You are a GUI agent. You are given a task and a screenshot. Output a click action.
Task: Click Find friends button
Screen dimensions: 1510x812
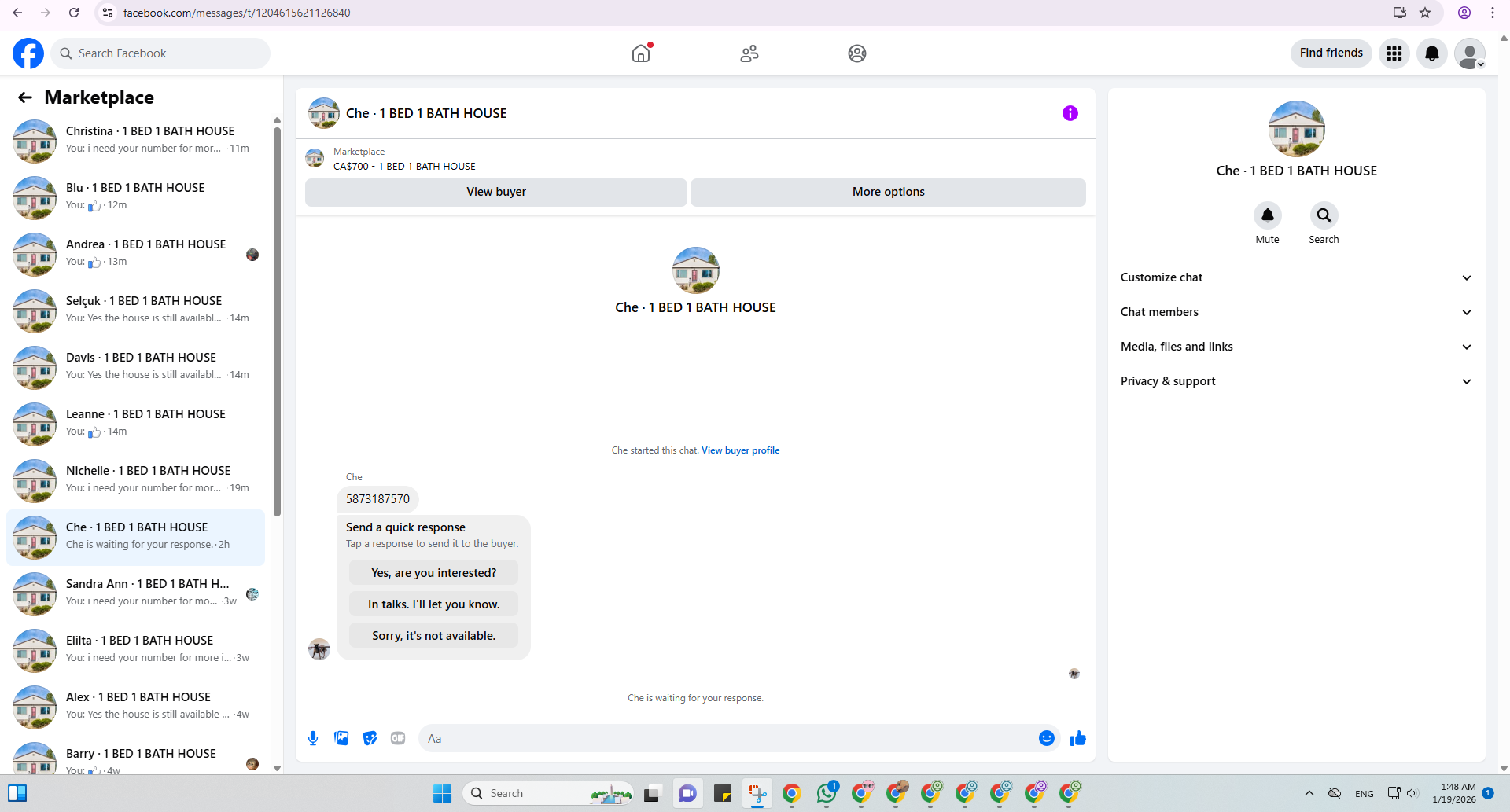pyautogui.click(x=1331, y=53)
